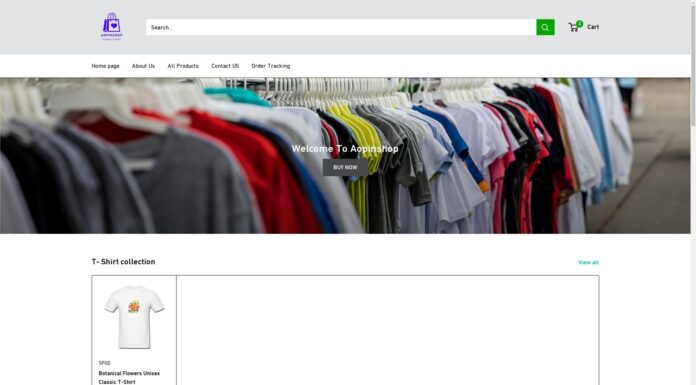Click Botanical Flowers Unisex Classic T-Shirt title

[x=129, y=377]
